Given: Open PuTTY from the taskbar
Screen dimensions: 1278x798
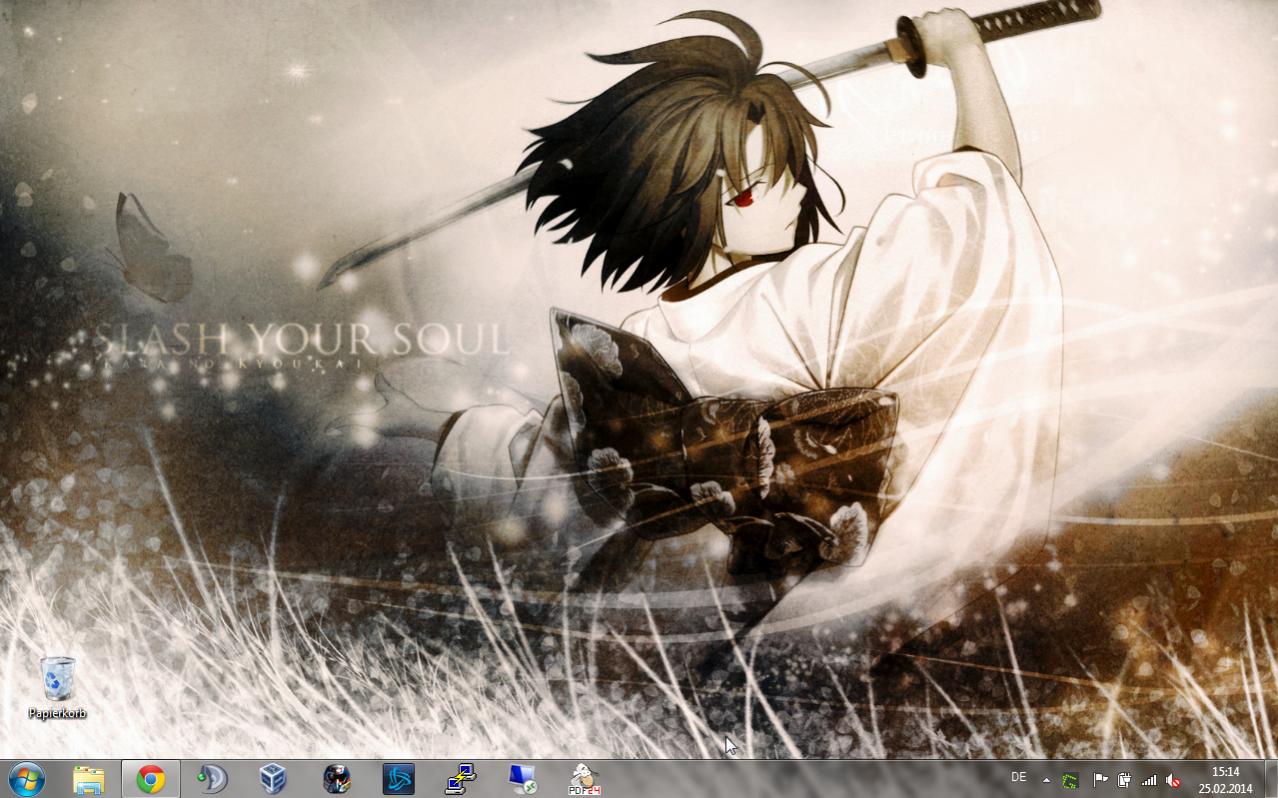Looking at the screenshot, I should pyautogui.click(x=460, y=779).
